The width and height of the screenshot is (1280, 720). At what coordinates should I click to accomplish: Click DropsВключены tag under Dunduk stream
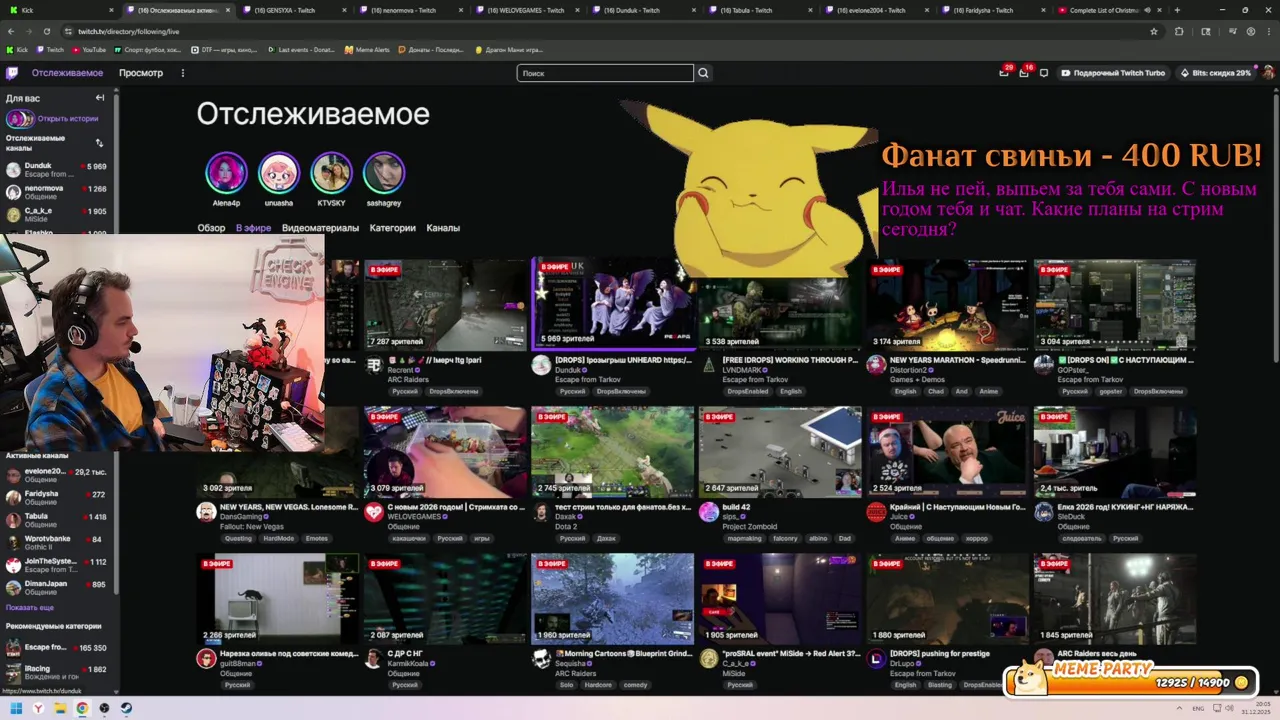(621, 391)
